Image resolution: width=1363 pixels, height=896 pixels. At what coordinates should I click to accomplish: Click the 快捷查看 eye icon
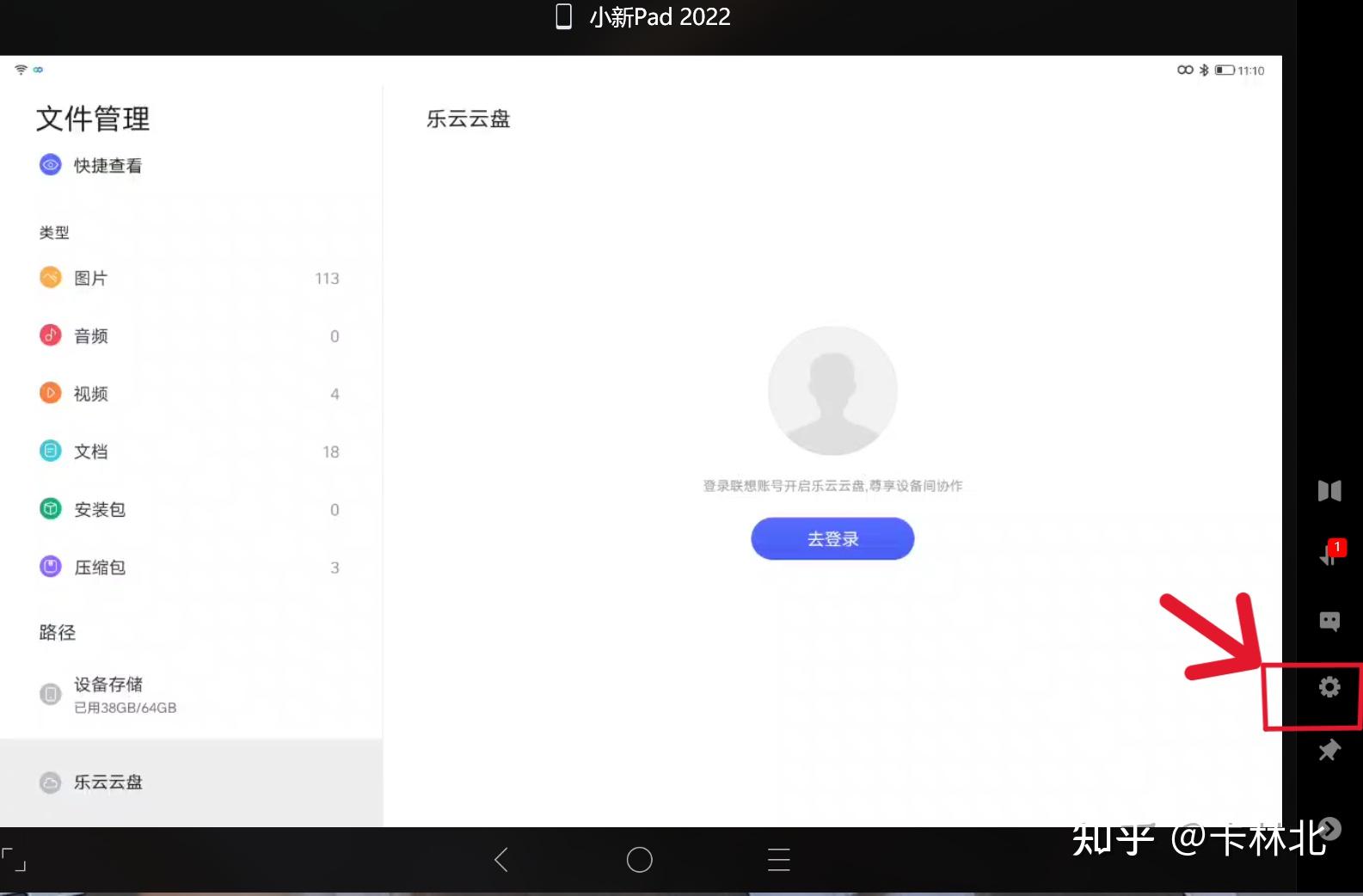(51, 164)
